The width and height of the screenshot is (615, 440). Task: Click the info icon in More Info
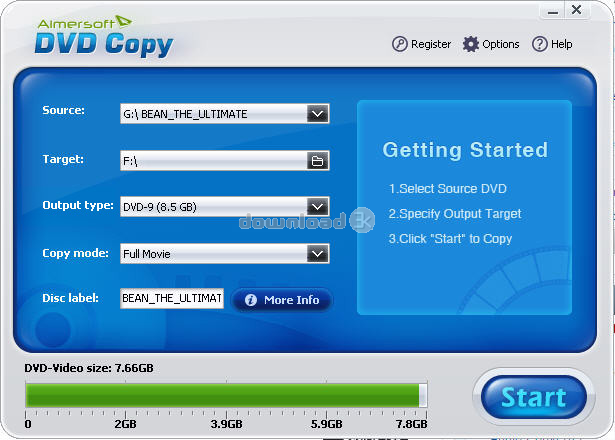pos(251,300)
